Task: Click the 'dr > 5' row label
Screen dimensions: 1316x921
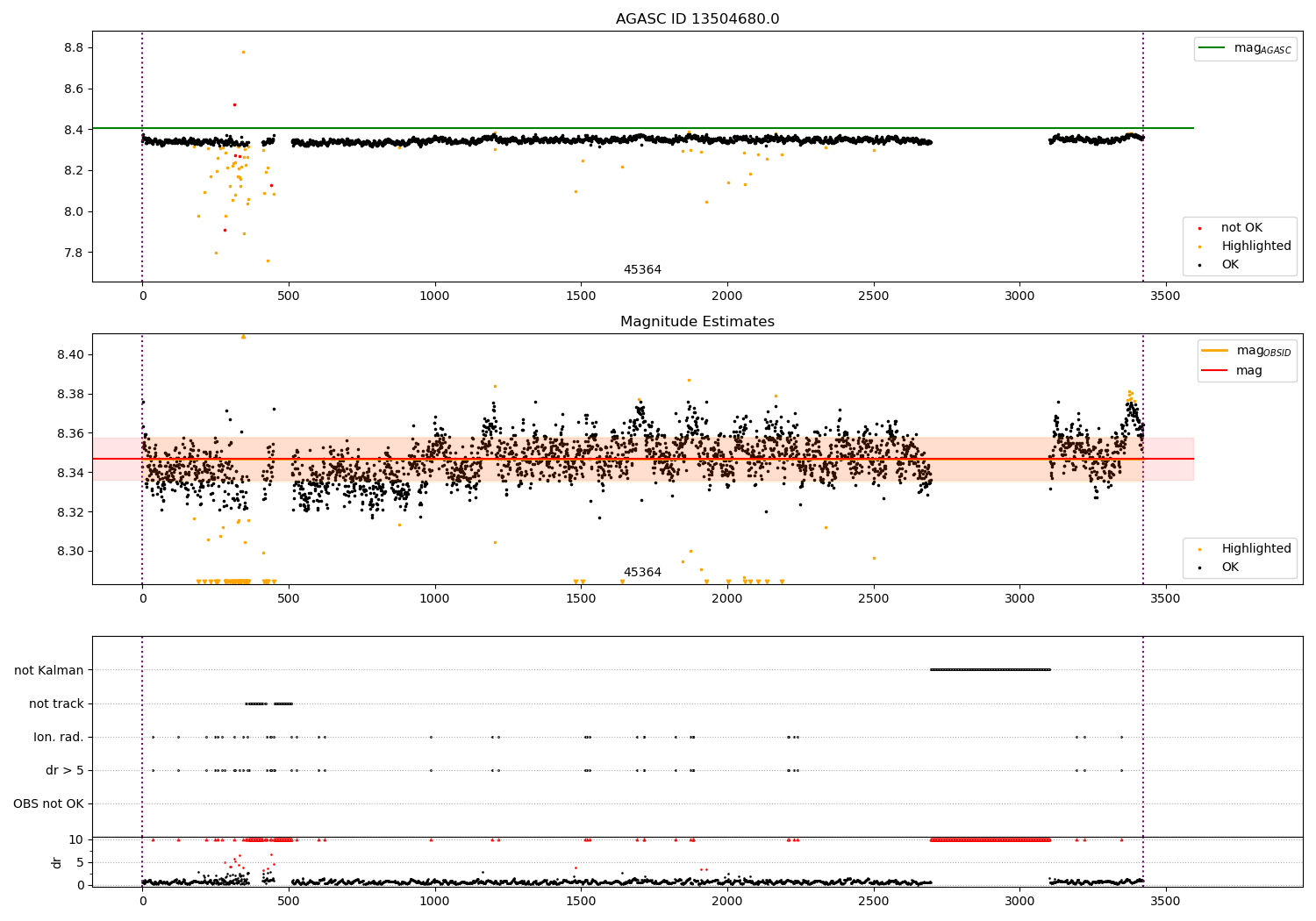Action: click(65, 771)
